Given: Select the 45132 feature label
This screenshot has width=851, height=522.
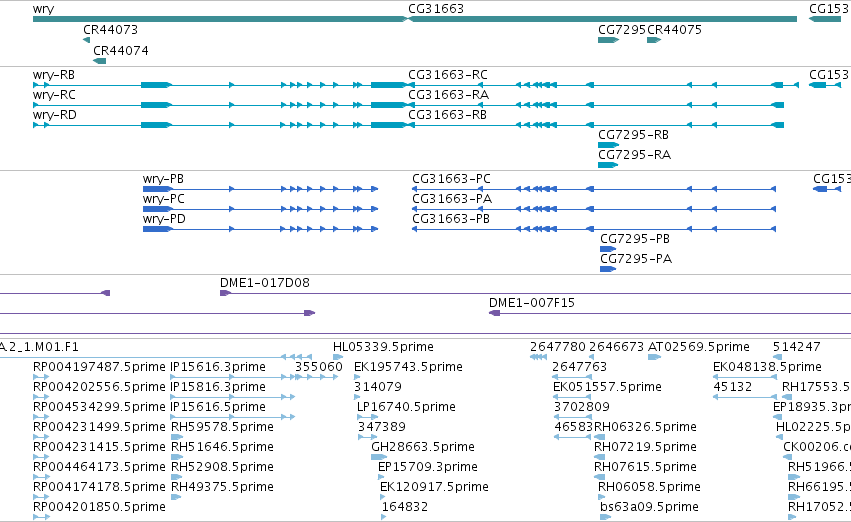Looking at the screenshot, I should pyautogui.click(x=732, y=387).
